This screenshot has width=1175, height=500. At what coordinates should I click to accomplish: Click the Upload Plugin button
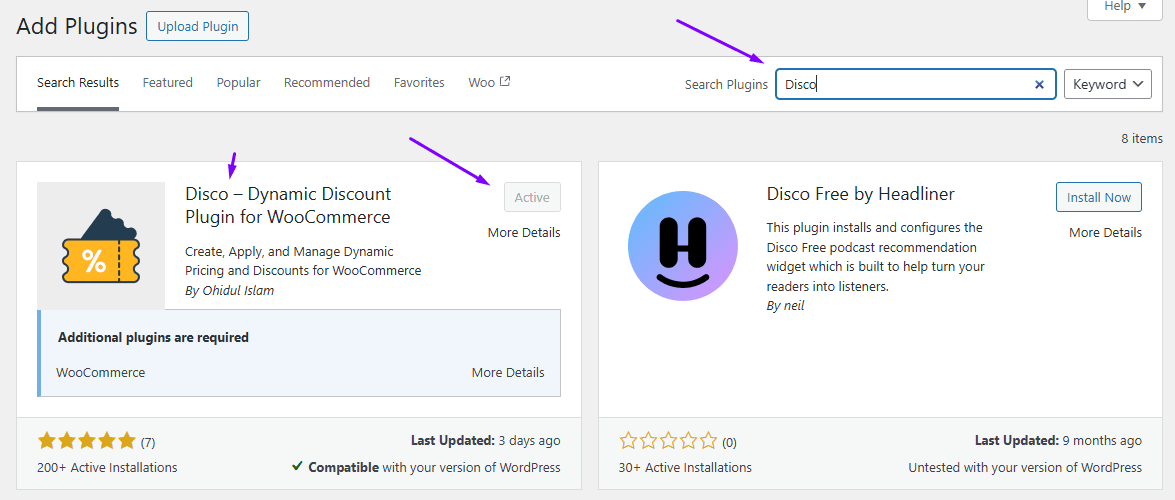pyautogui.click(x=198, y=27)
